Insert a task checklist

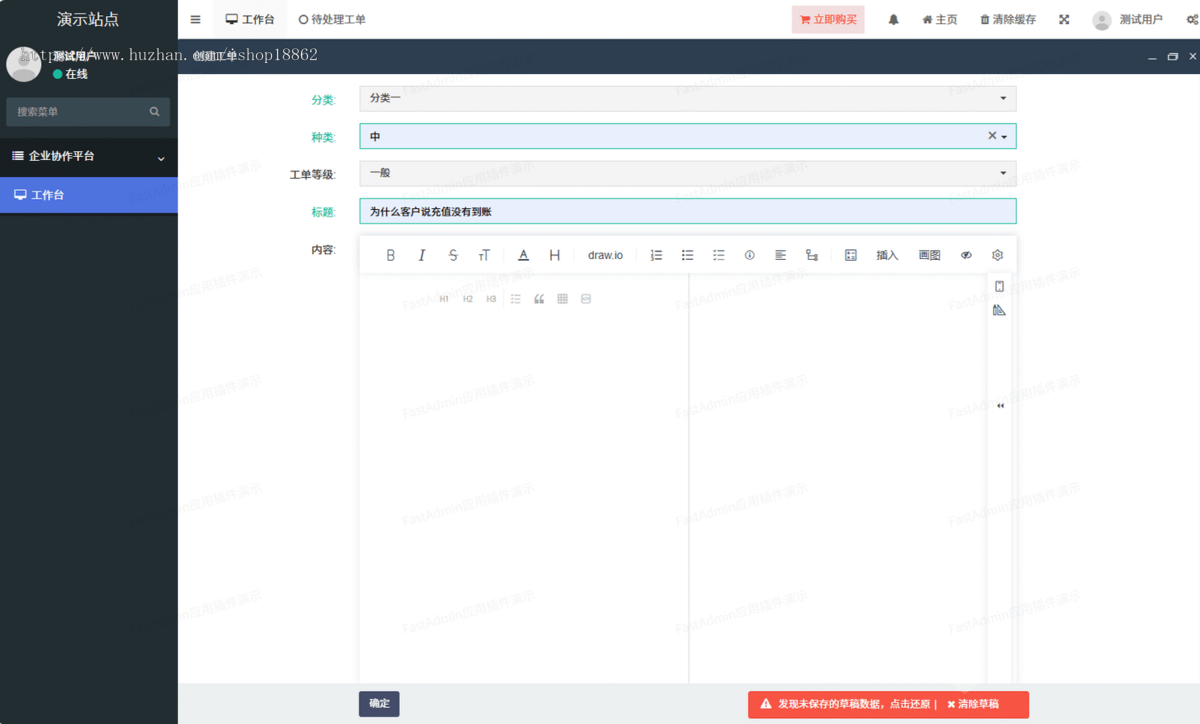click(718, 255)
